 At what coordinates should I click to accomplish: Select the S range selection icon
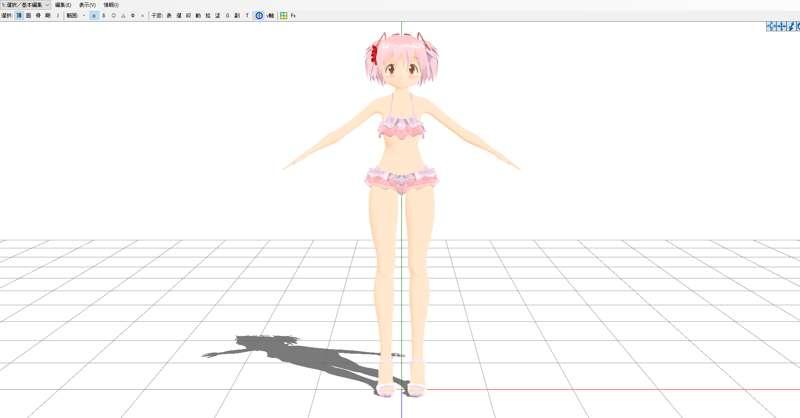coord(104,15)
